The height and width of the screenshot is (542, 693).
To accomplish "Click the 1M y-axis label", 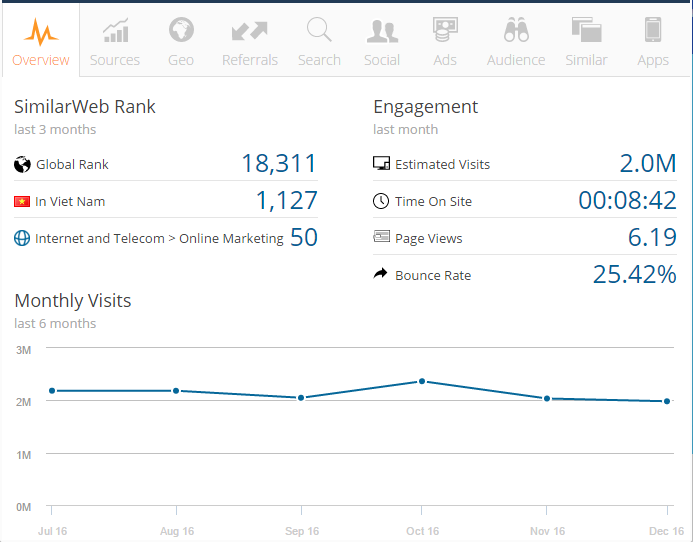I will (x=23, y=455).
